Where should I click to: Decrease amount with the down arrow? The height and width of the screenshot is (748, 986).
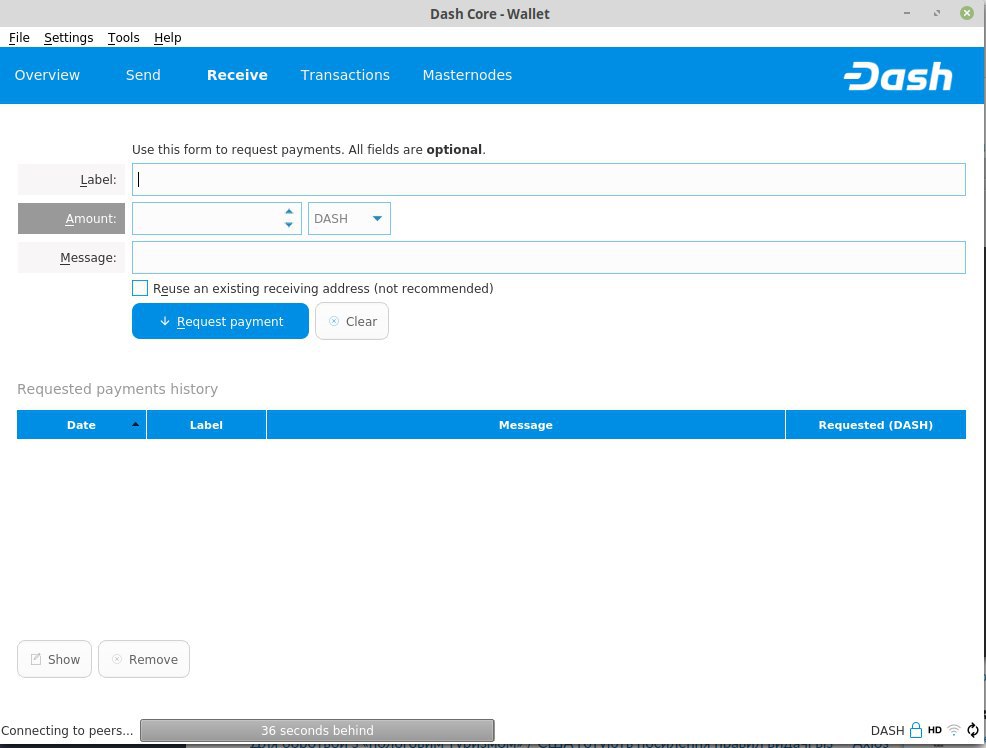pos(289,224)
